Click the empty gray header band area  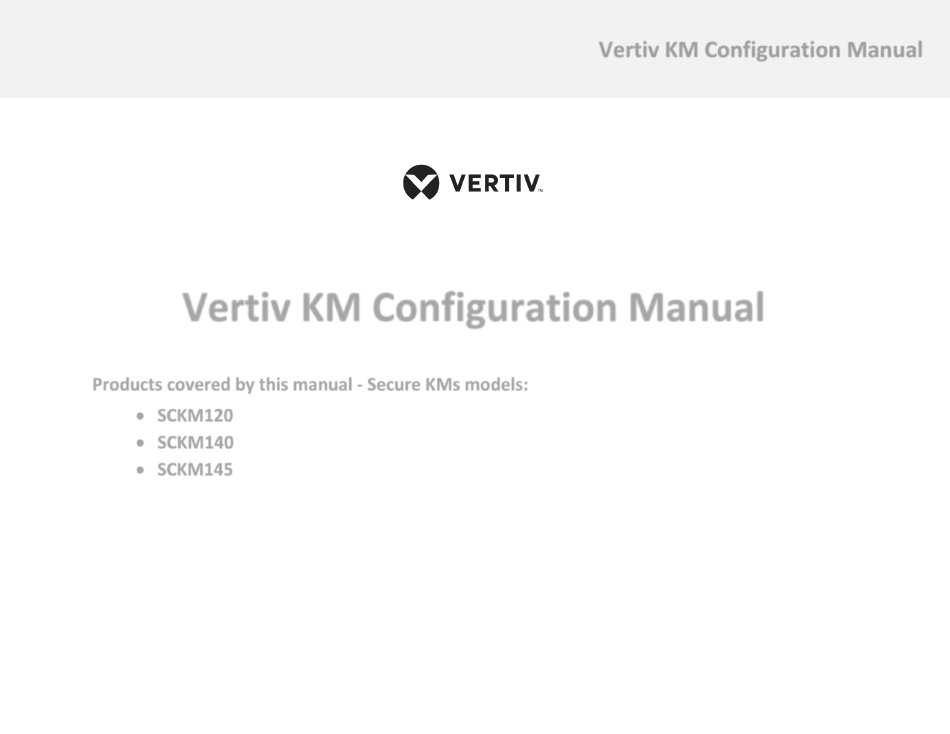[x=291, y=48]
